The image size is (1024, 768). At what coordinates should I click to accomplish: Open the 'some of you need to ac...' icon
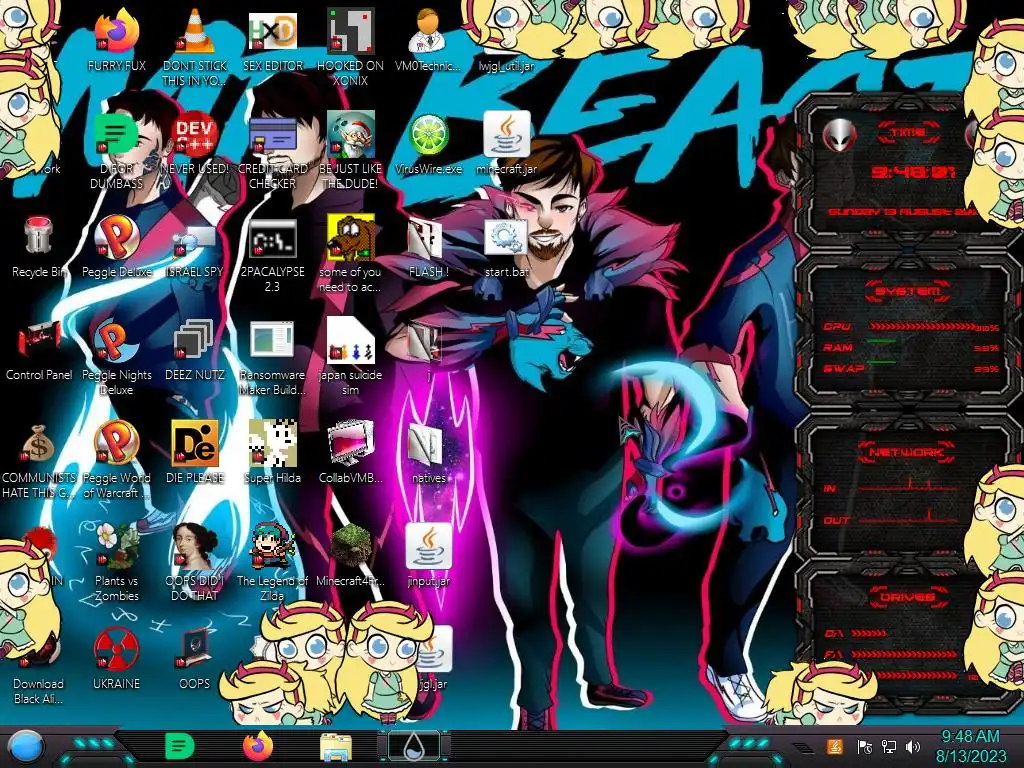[x=351, y=236]
